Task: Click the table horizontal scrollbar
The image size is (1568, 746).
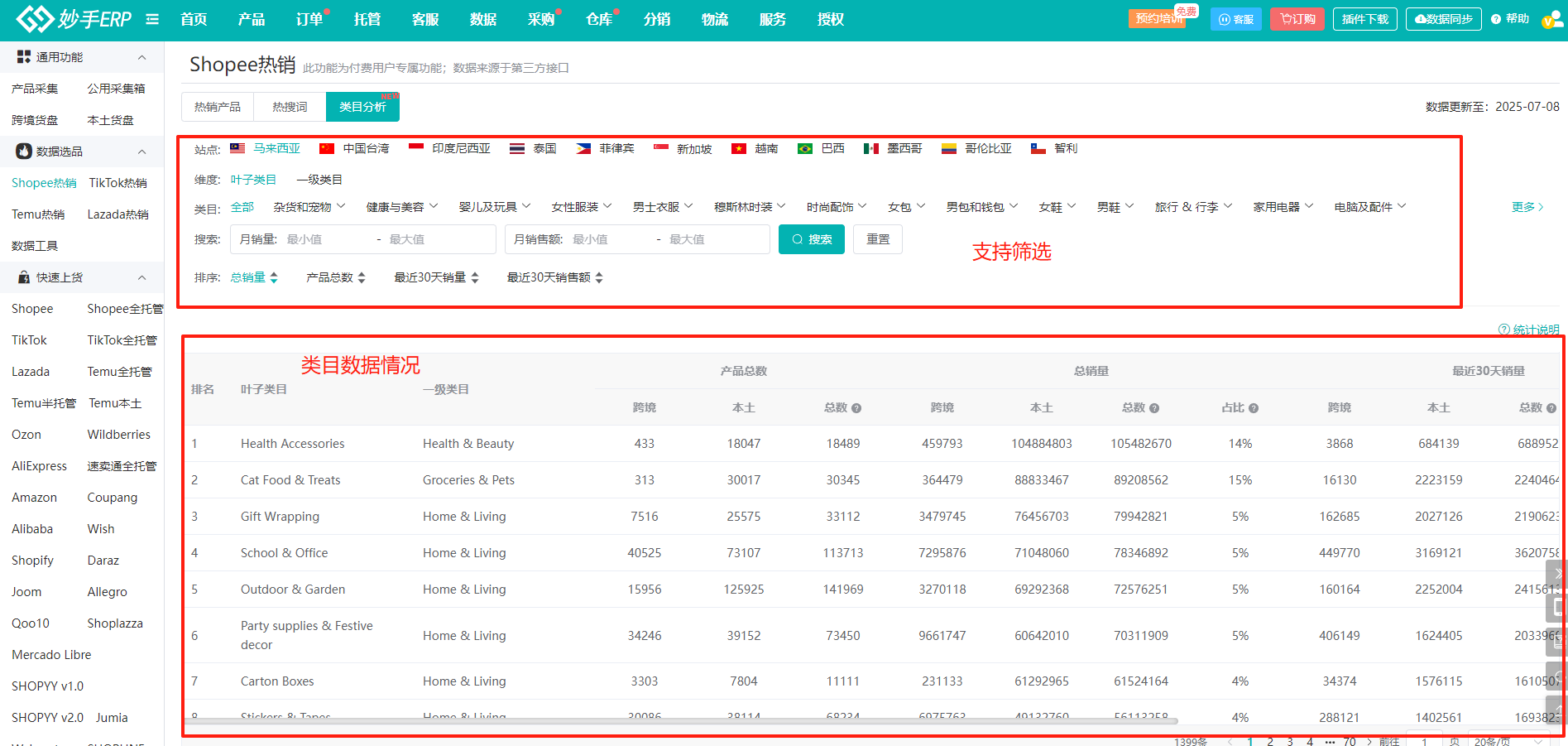Action: pos(681,721)
